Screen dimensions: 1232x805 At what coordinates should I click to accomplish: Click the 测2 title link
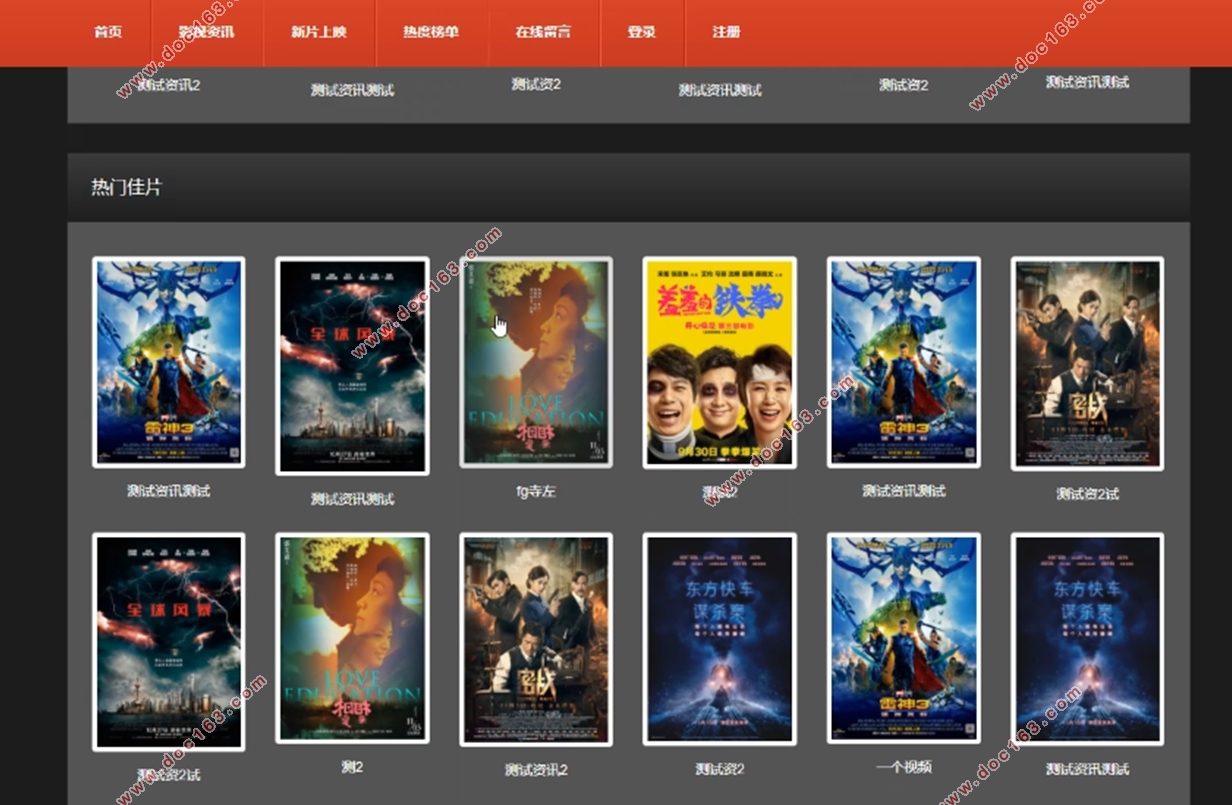(352, 767)
